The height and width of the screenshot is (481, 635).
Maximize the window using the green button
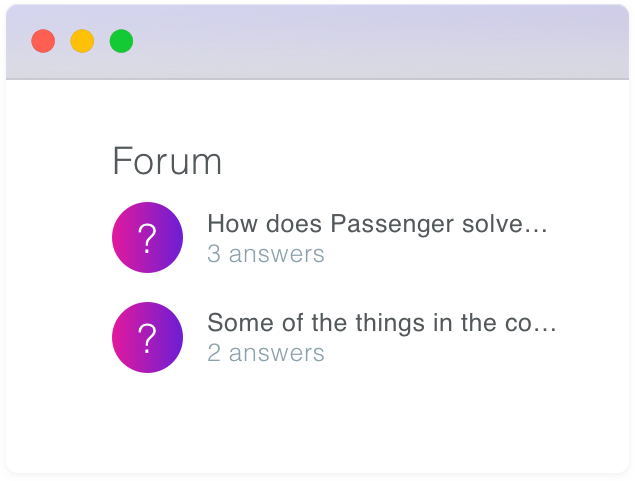point(121,41)
